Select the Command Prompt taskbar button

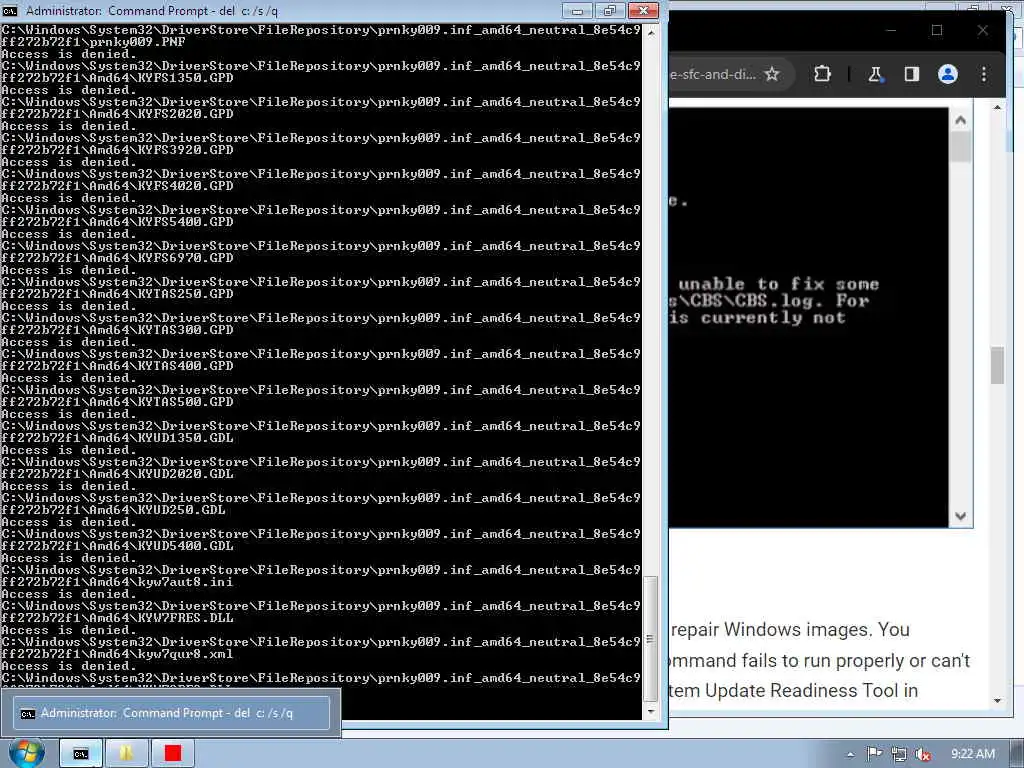(81, 754)
